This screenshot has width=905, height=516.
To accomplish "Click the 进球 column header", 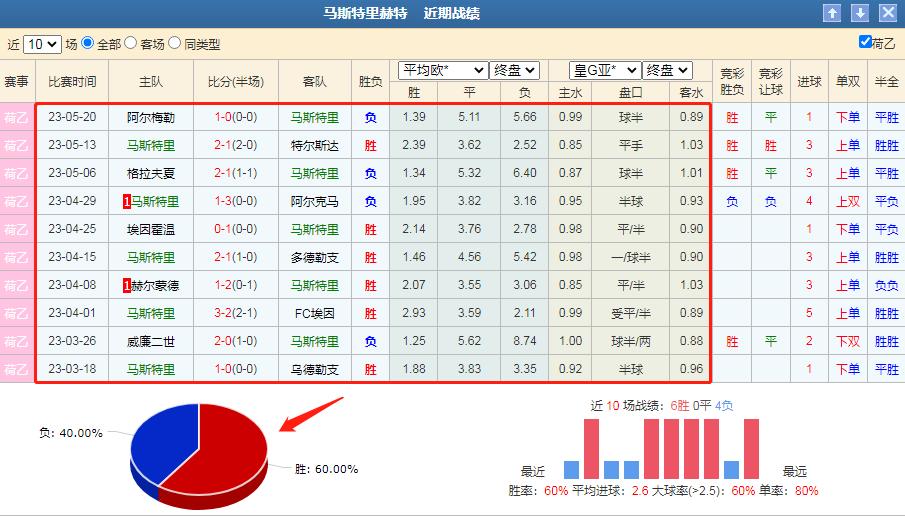I will click(809, 81).
